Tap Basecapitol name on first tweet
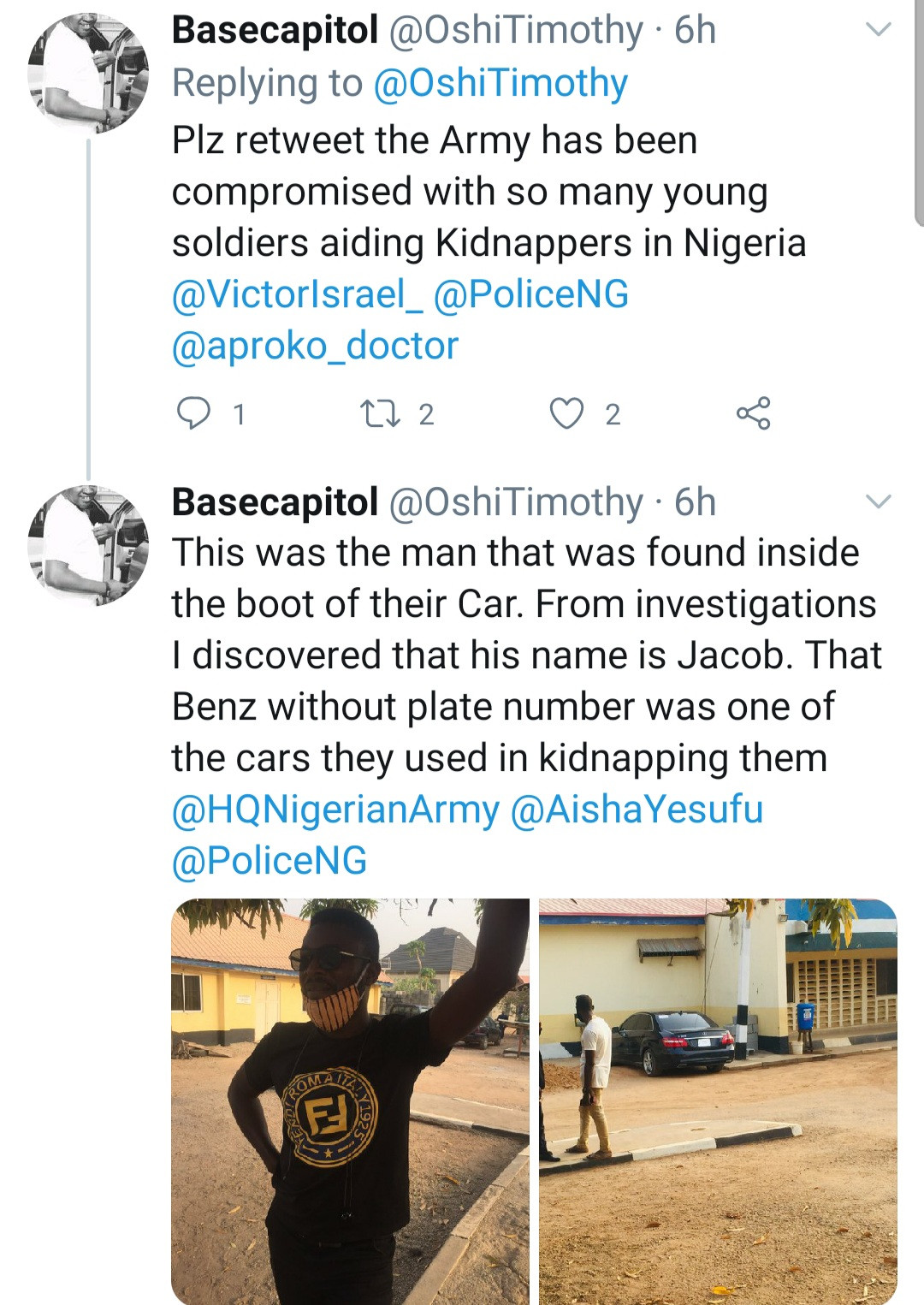Screen dimensions: 924x1305 275,30
